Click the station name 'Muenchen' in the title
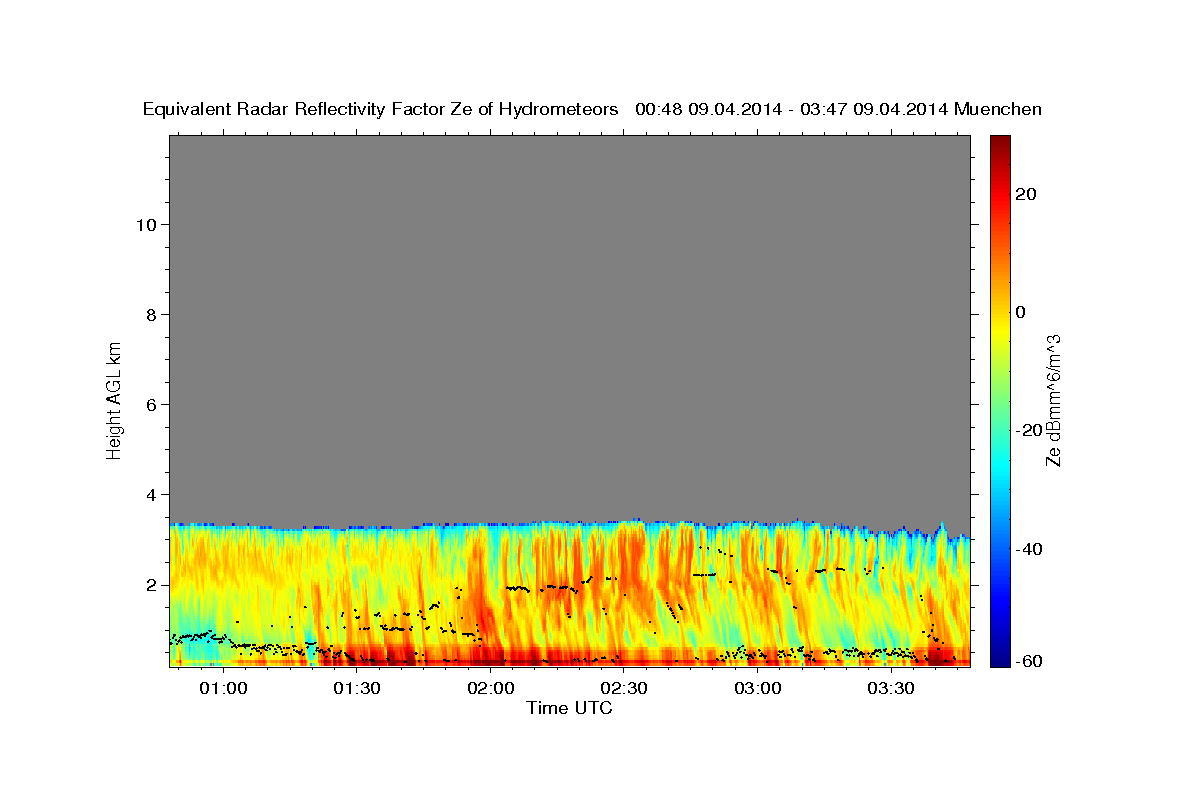The width and height of the screenshot is (1200, 800). pos(998,110)
